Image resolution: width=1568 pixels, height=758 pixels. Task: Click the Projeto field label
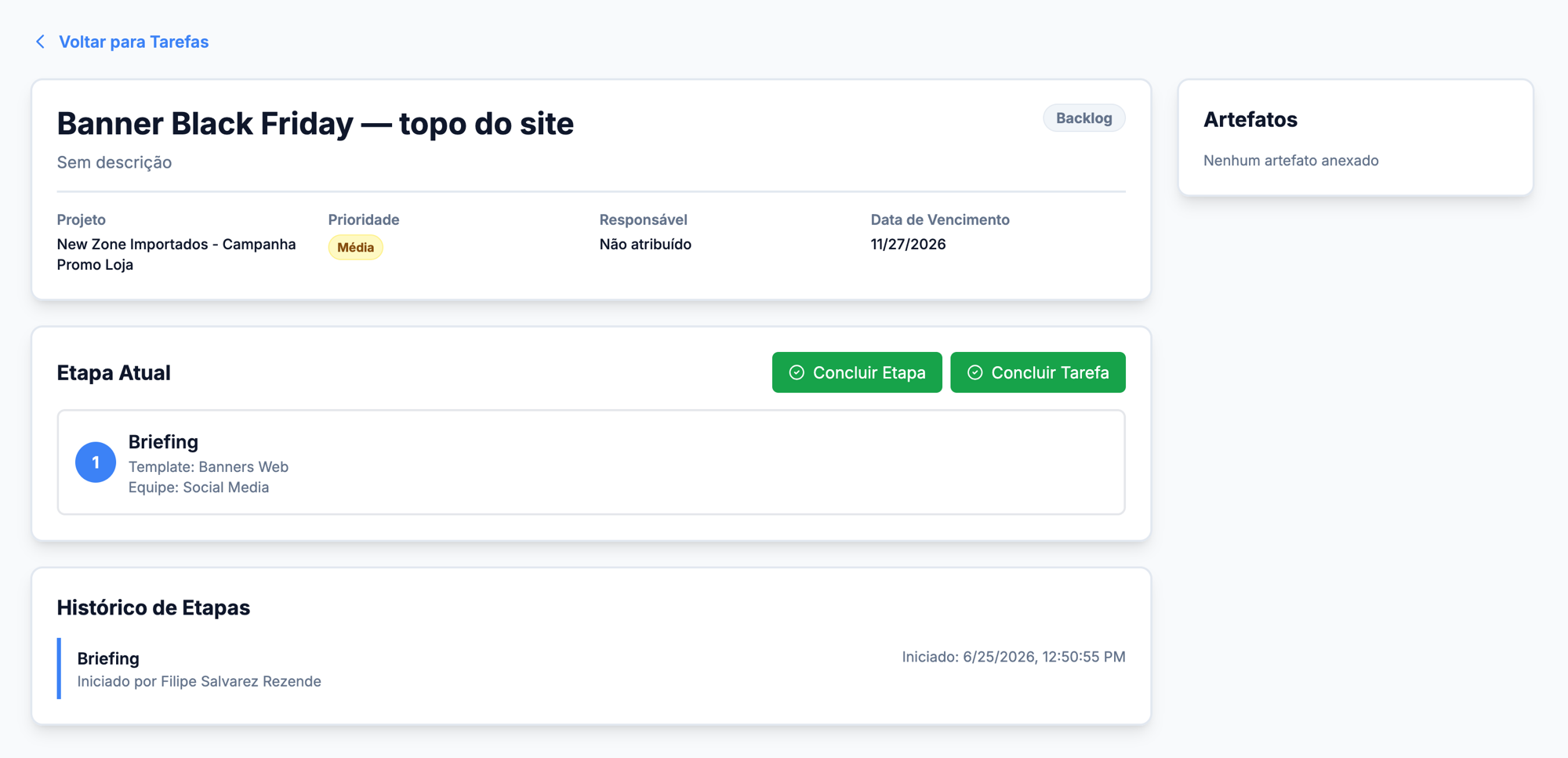click(x=82, y=220)
